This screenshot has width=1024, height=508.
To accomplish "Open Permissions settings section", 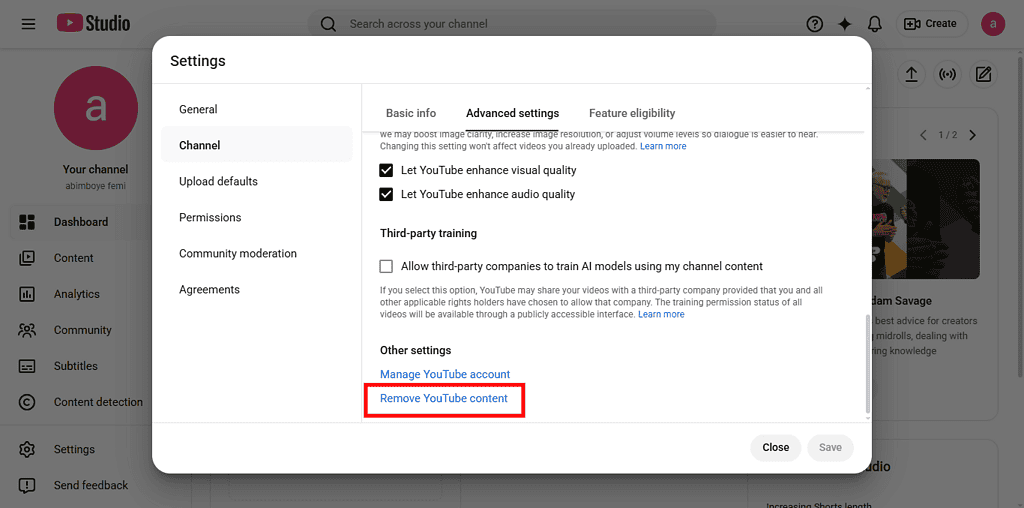I will pos(257,217).
